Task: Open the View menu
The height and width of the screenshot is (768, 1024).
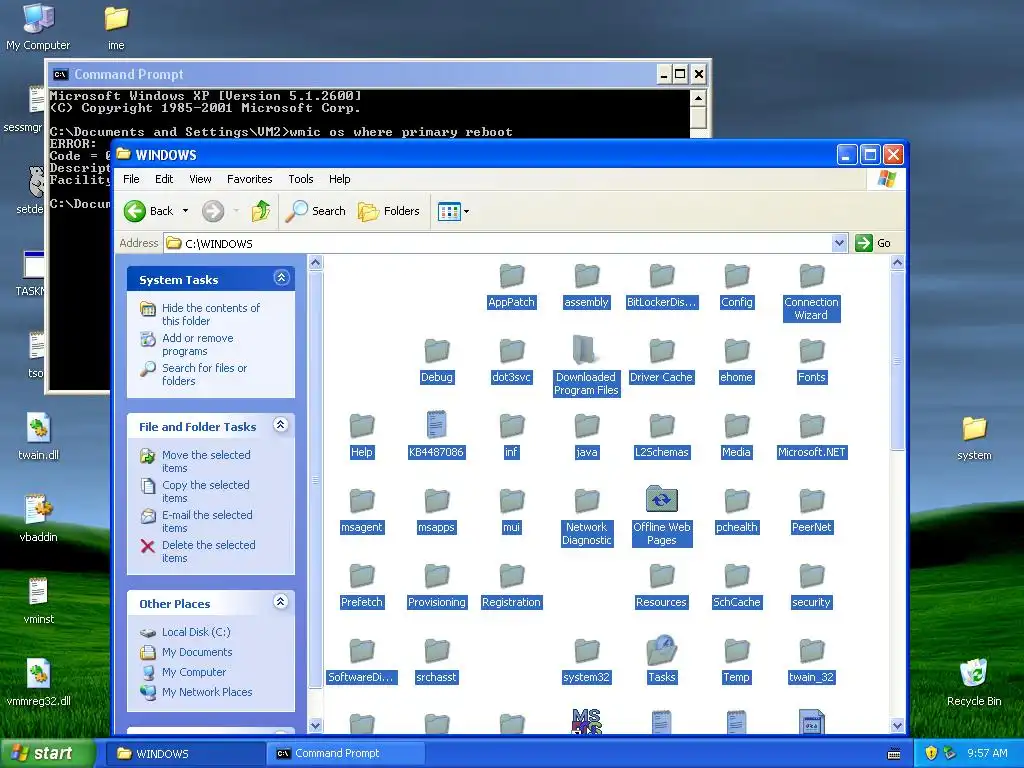Action: click(200, 179)
